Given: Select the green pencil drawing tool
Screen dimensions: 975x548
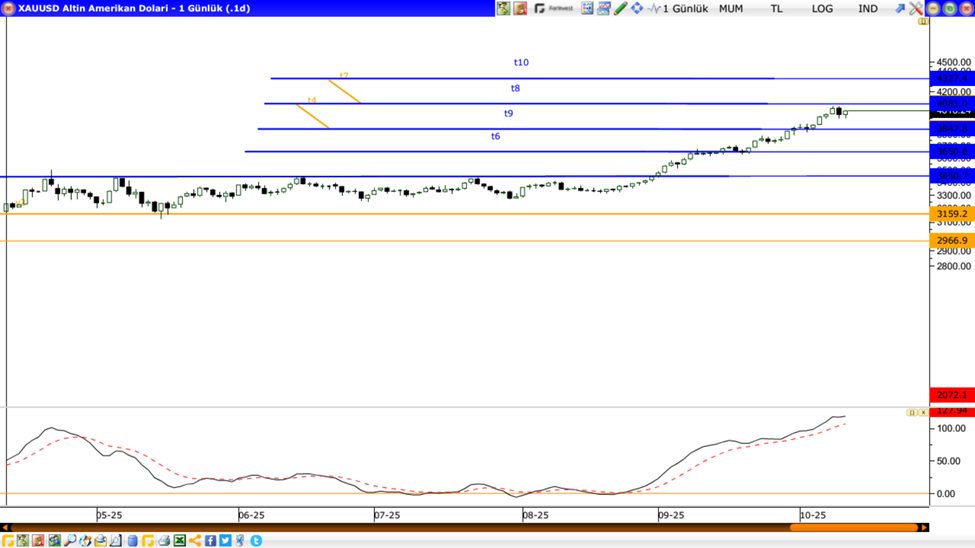Looking at the screenshot, I should coord(620,8).
